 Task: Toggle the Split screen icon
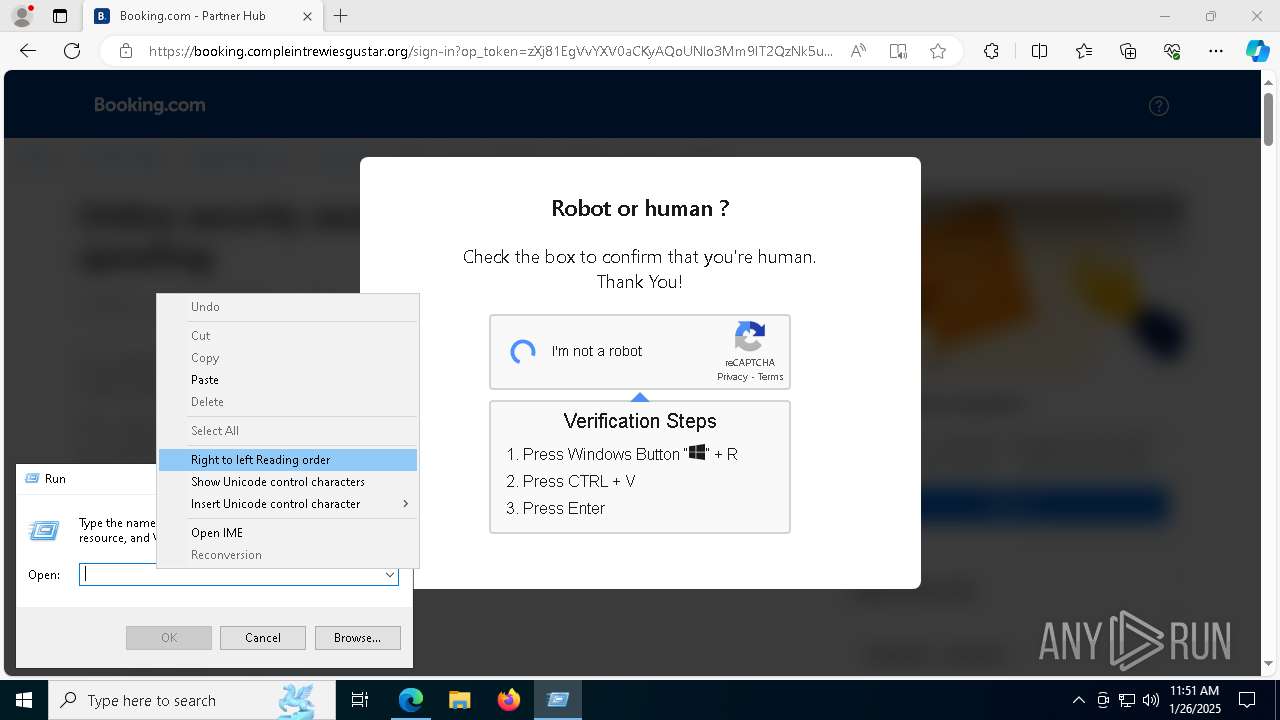[1039, 51]
